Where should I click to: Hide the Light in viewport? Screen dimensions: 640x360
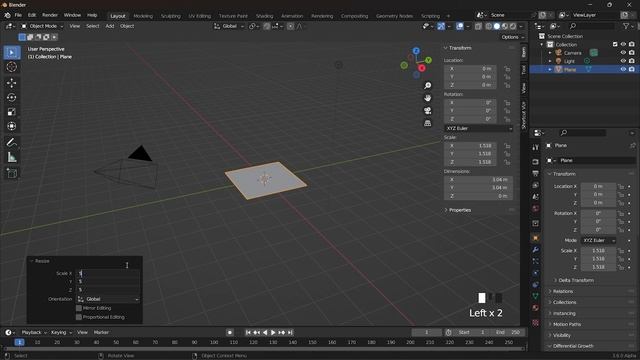pyautogui.click(x=623, y=61)
